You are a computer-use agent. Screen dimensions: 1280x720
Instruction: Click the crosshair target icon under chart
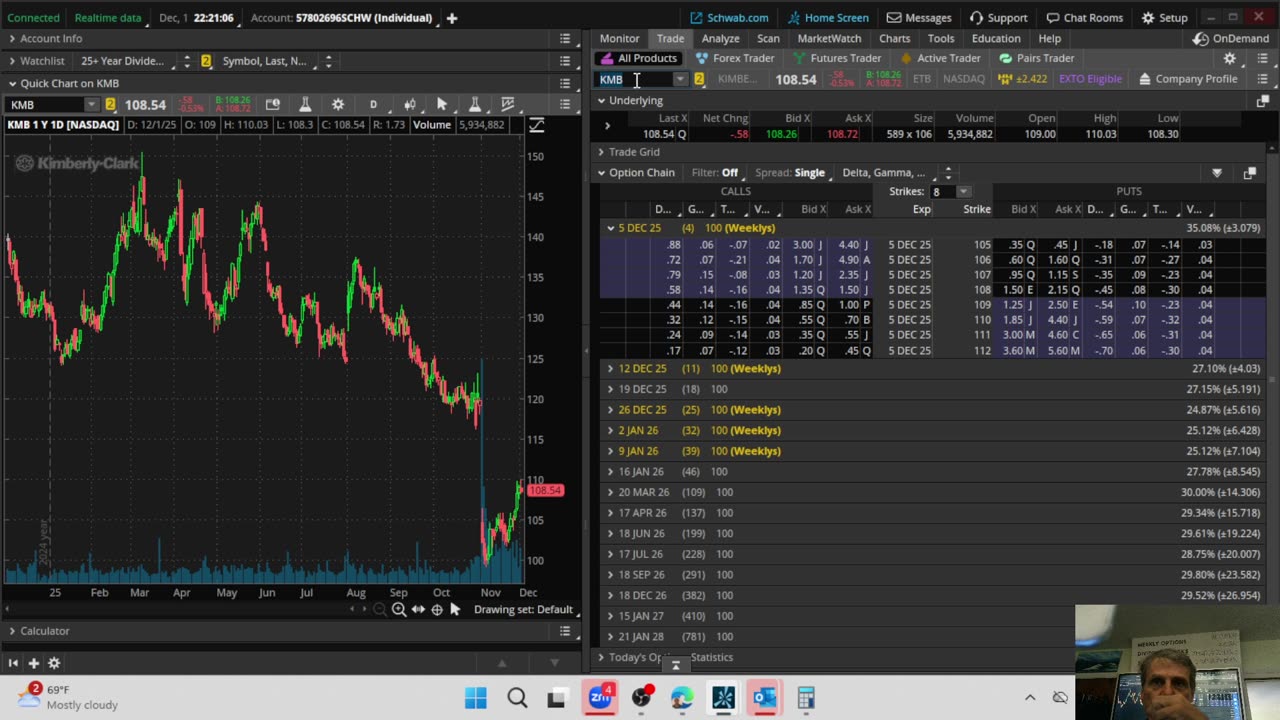[437, 609]
